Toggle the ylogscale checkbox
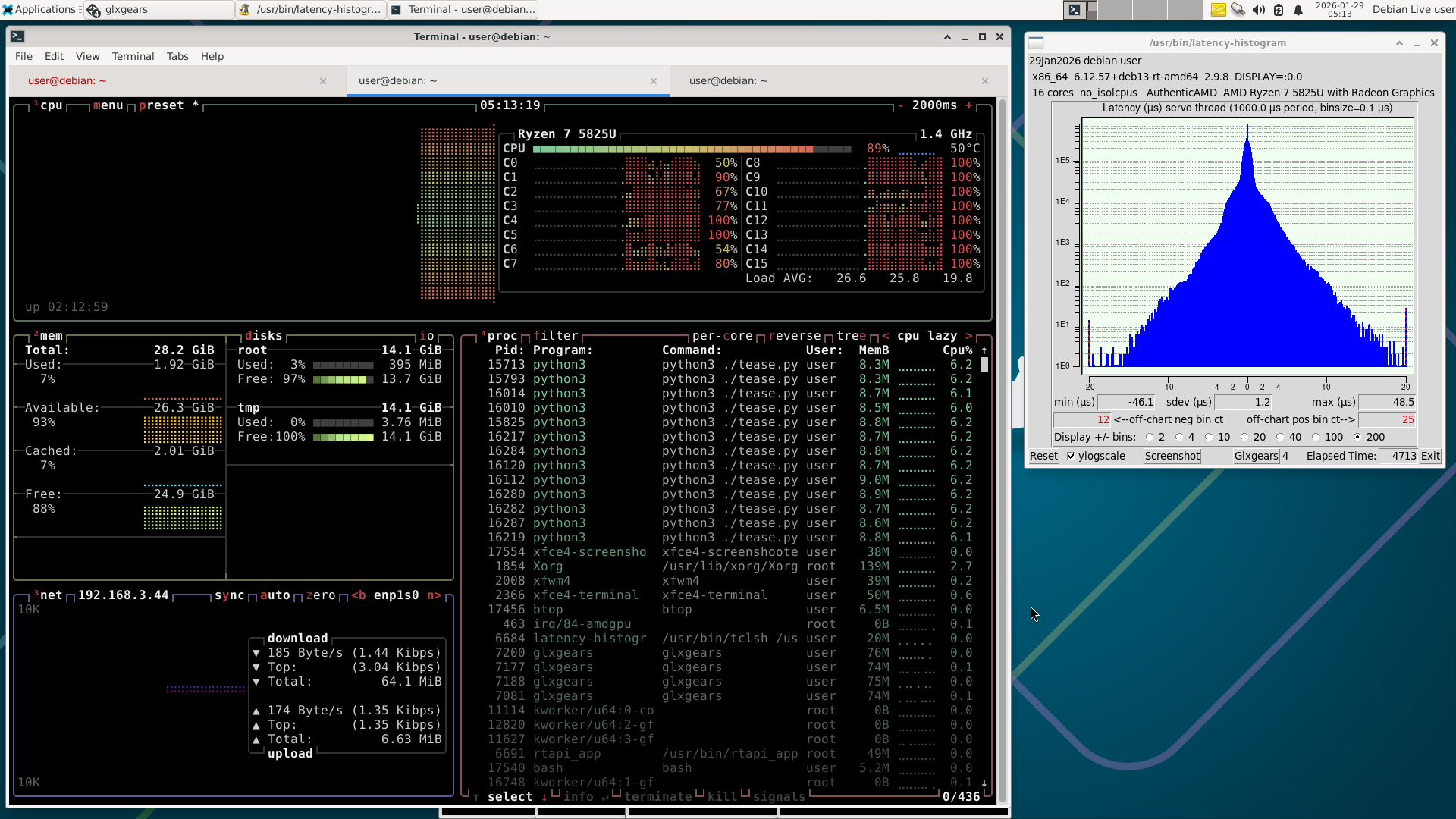Image resolution: width=1456 pixels, height=819 pixels. [1071, 457]
